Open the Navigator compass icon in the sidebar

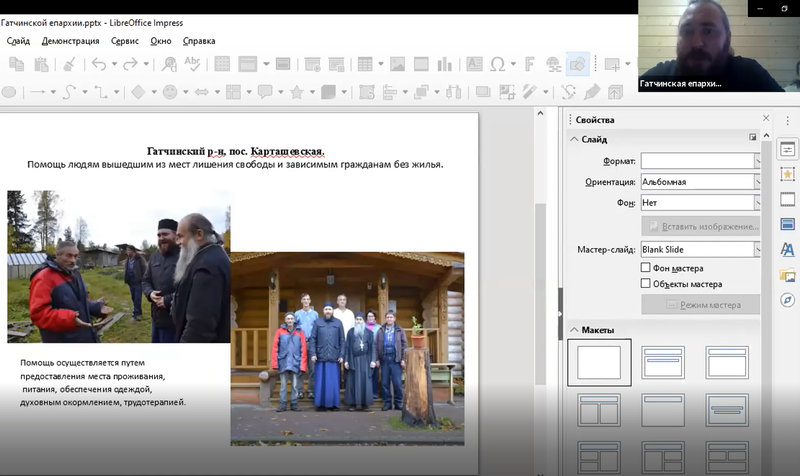(787, 300)
